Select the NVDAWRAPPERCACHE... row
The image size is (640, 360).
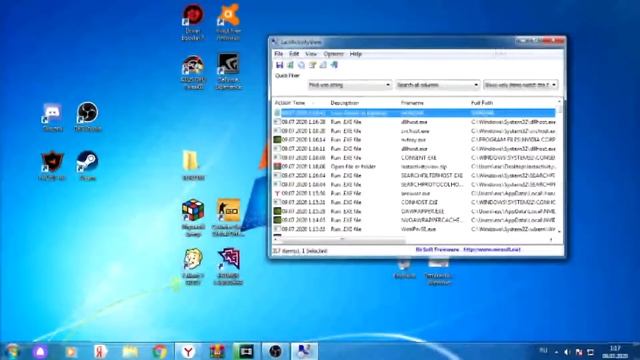pyautogui.click(x=414, y=220)
